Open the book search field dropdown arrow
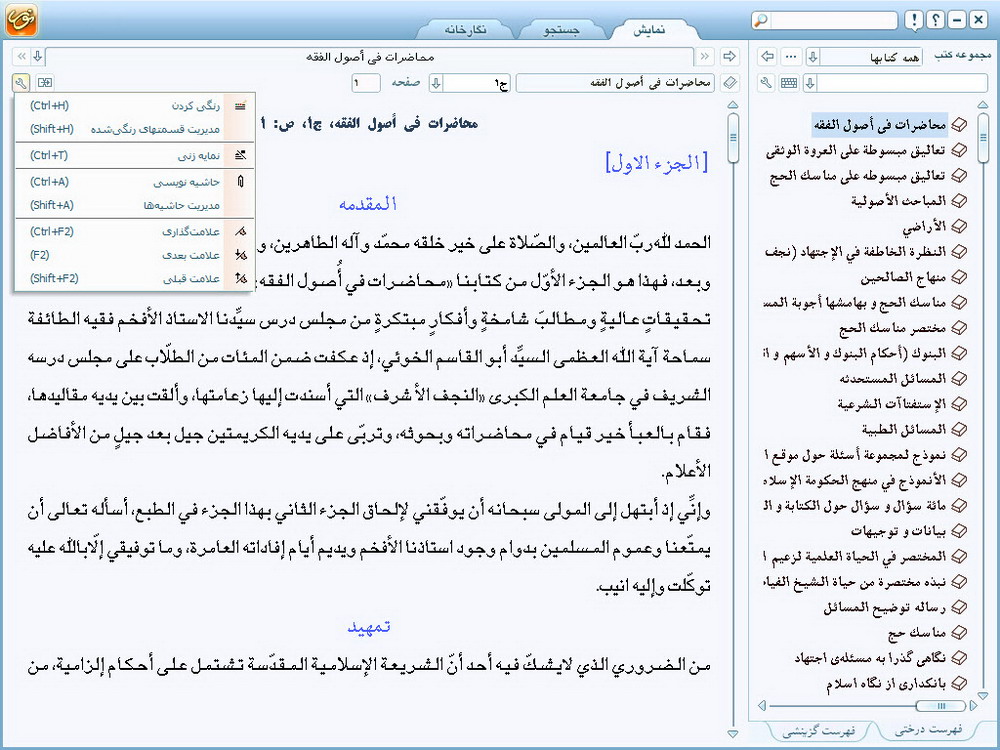Screen dimensions: 1000x750 (810, 83)
